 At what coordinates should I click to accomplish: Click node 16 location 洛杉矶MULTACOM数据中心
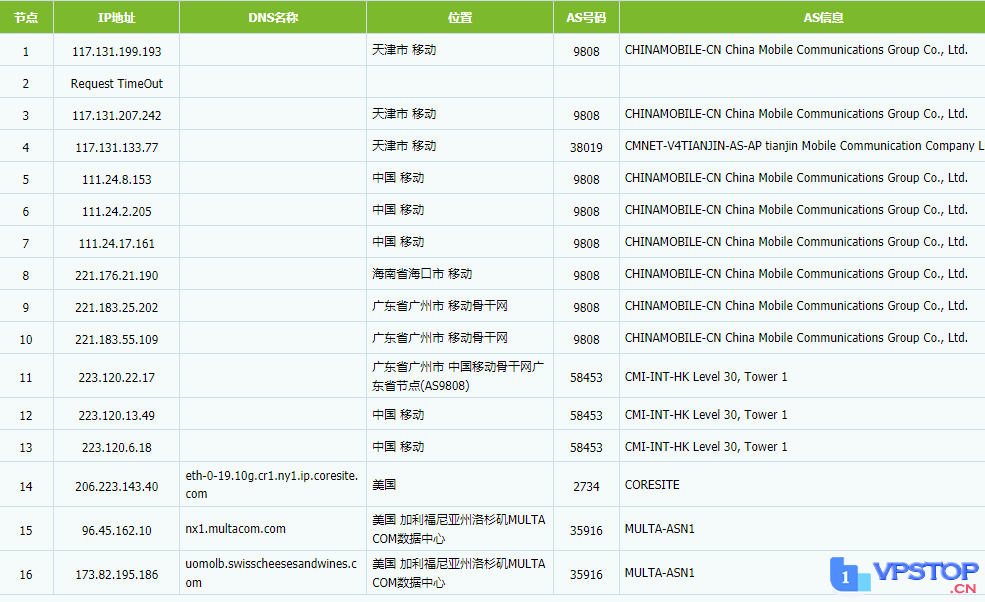click(459, 573)
